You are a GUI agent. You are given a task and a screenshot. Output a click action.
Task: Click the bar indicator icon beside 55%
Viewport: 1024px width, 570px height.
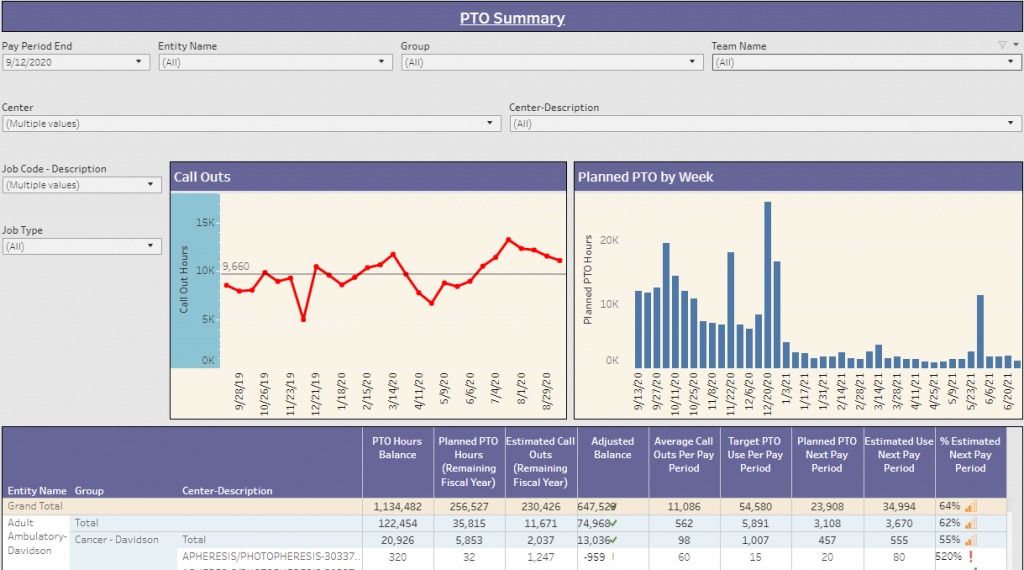point(970,540)
